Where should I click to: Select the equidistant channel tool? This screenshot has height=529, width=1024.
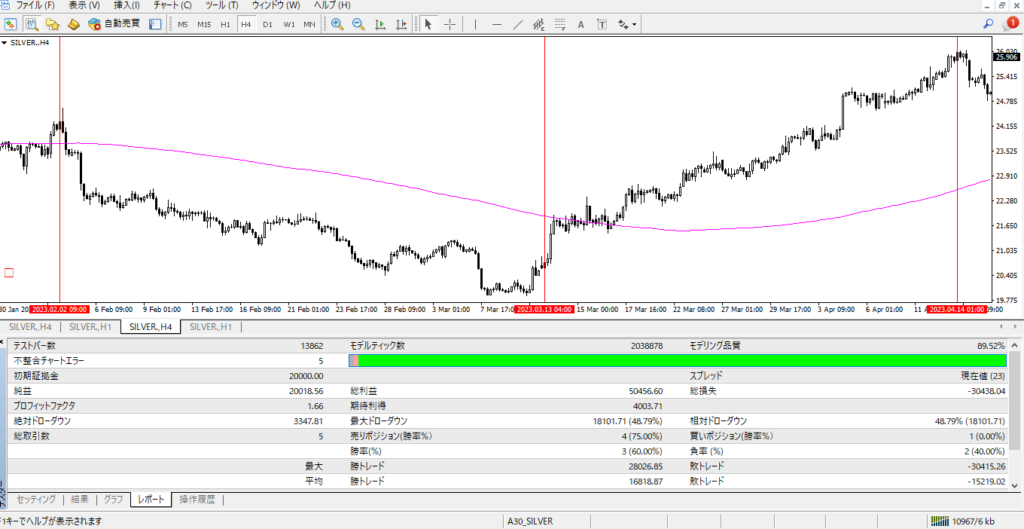coord(540,24)
